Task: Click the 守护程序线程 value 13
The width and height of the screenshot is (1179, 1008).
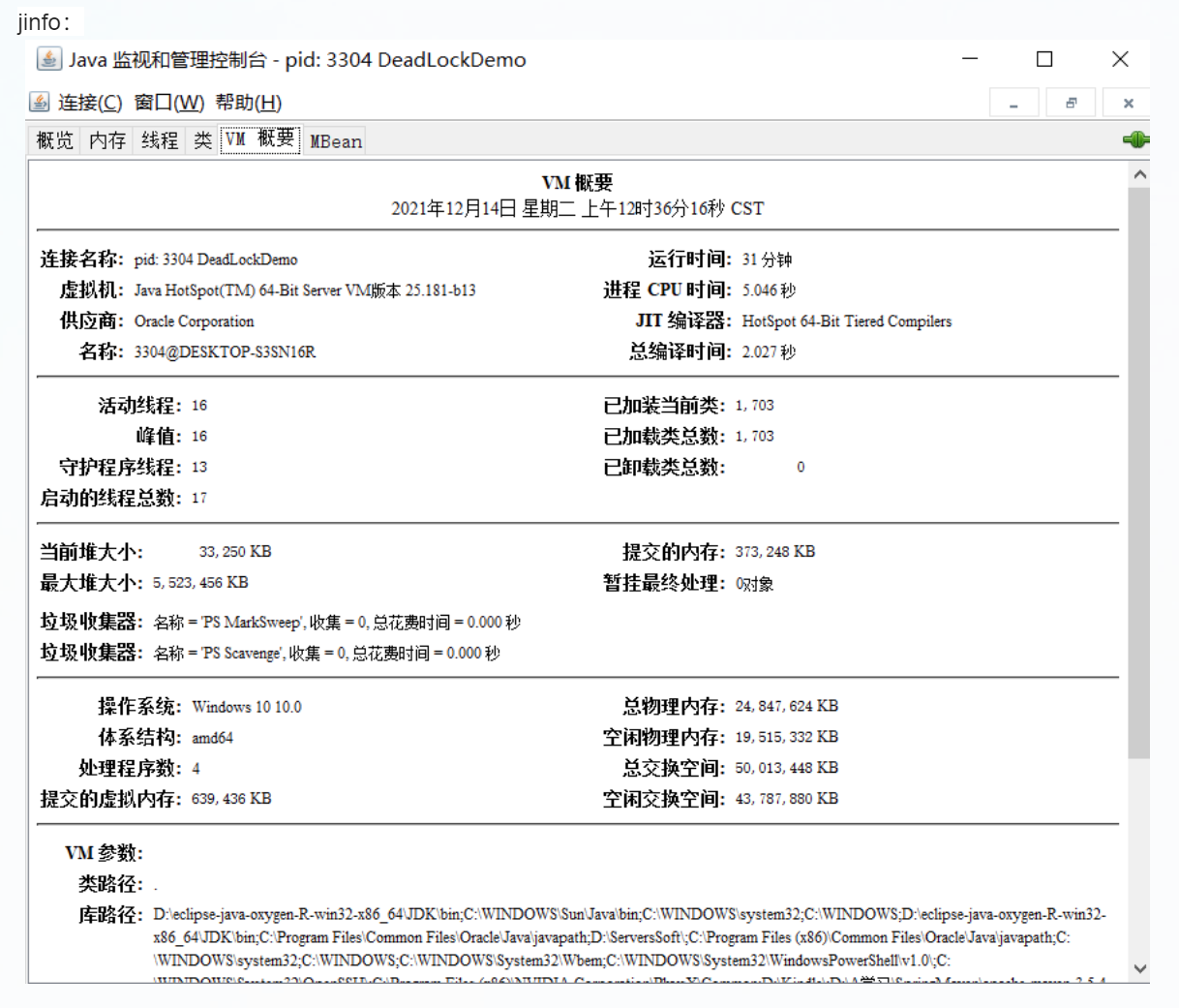Action: pos(199,467)
